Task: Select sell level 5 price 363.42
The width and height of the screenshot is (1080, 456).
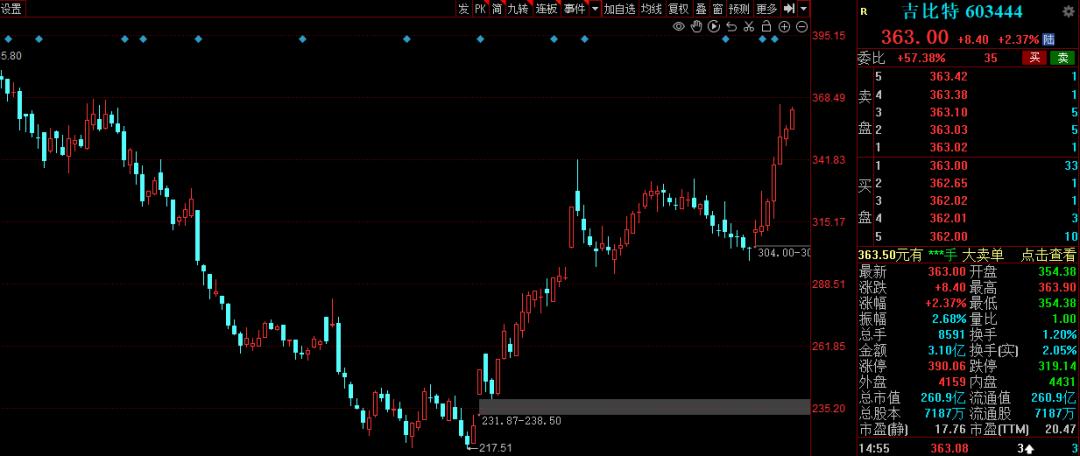Action: pos(948,76)
